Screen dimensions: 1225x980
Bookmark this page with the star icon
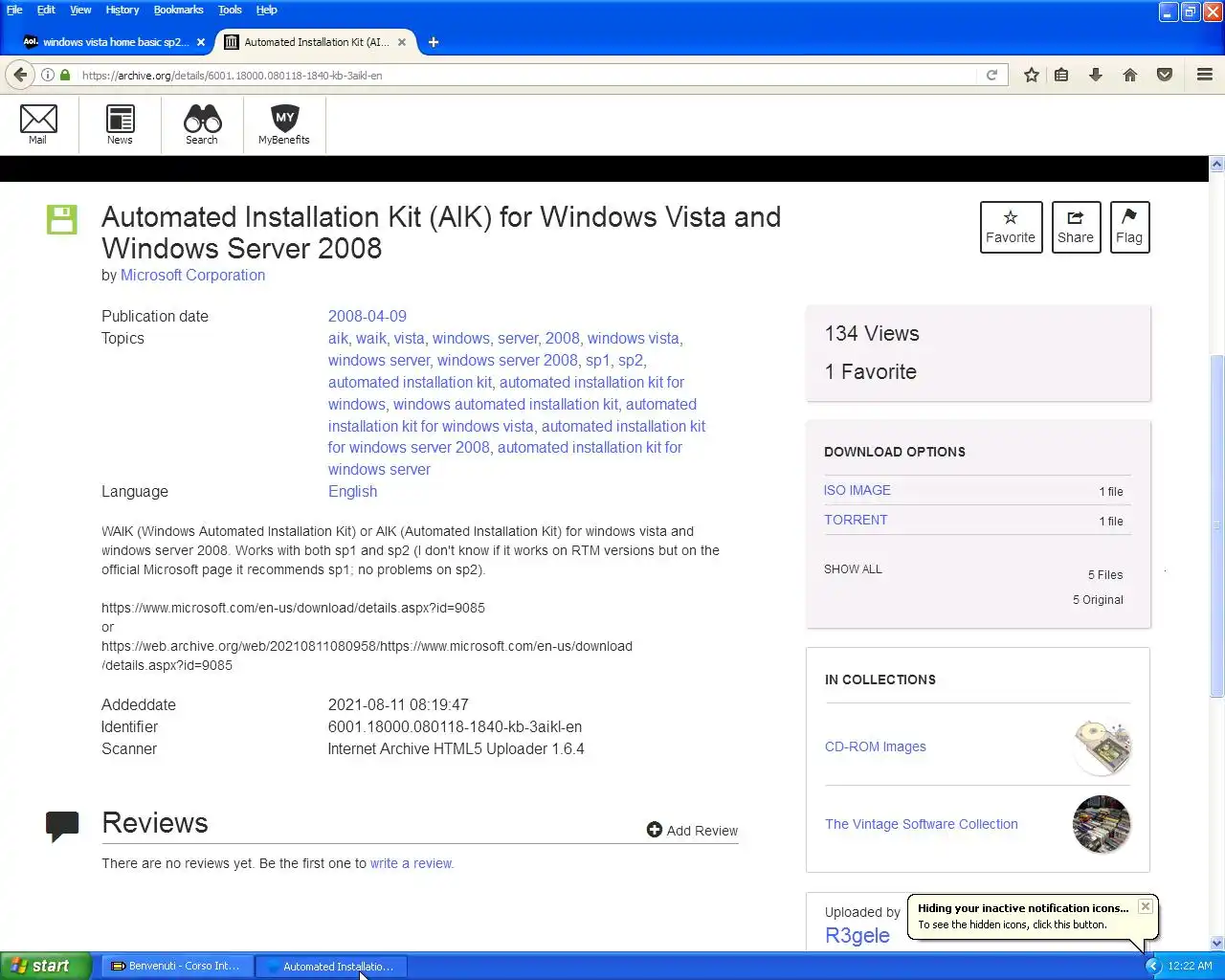[1031, 75]
